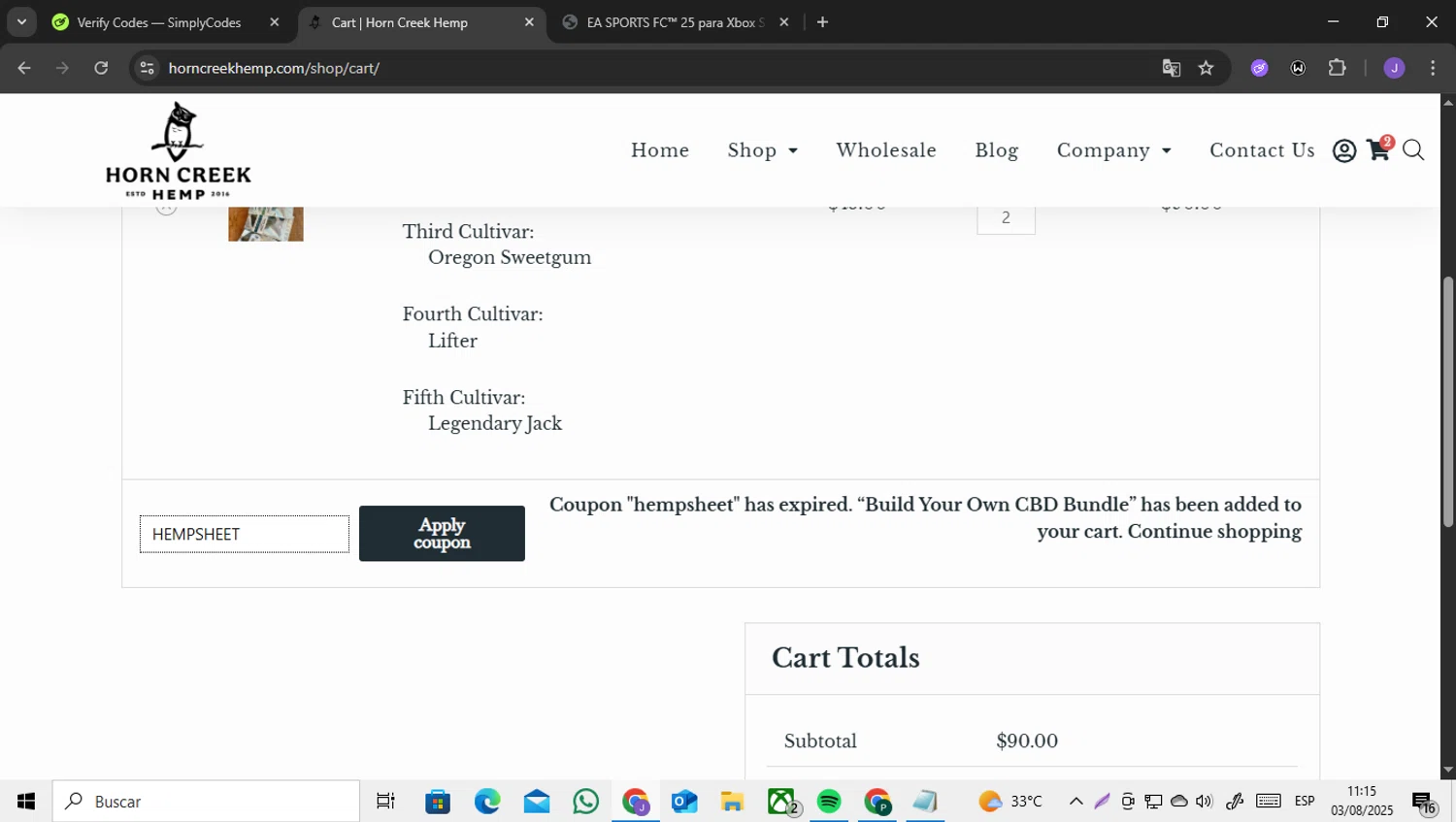The height and width of the screenshot is (822, 1456).
Task: Open the Chrome three-dot menu
Action: click(1433, 68)
